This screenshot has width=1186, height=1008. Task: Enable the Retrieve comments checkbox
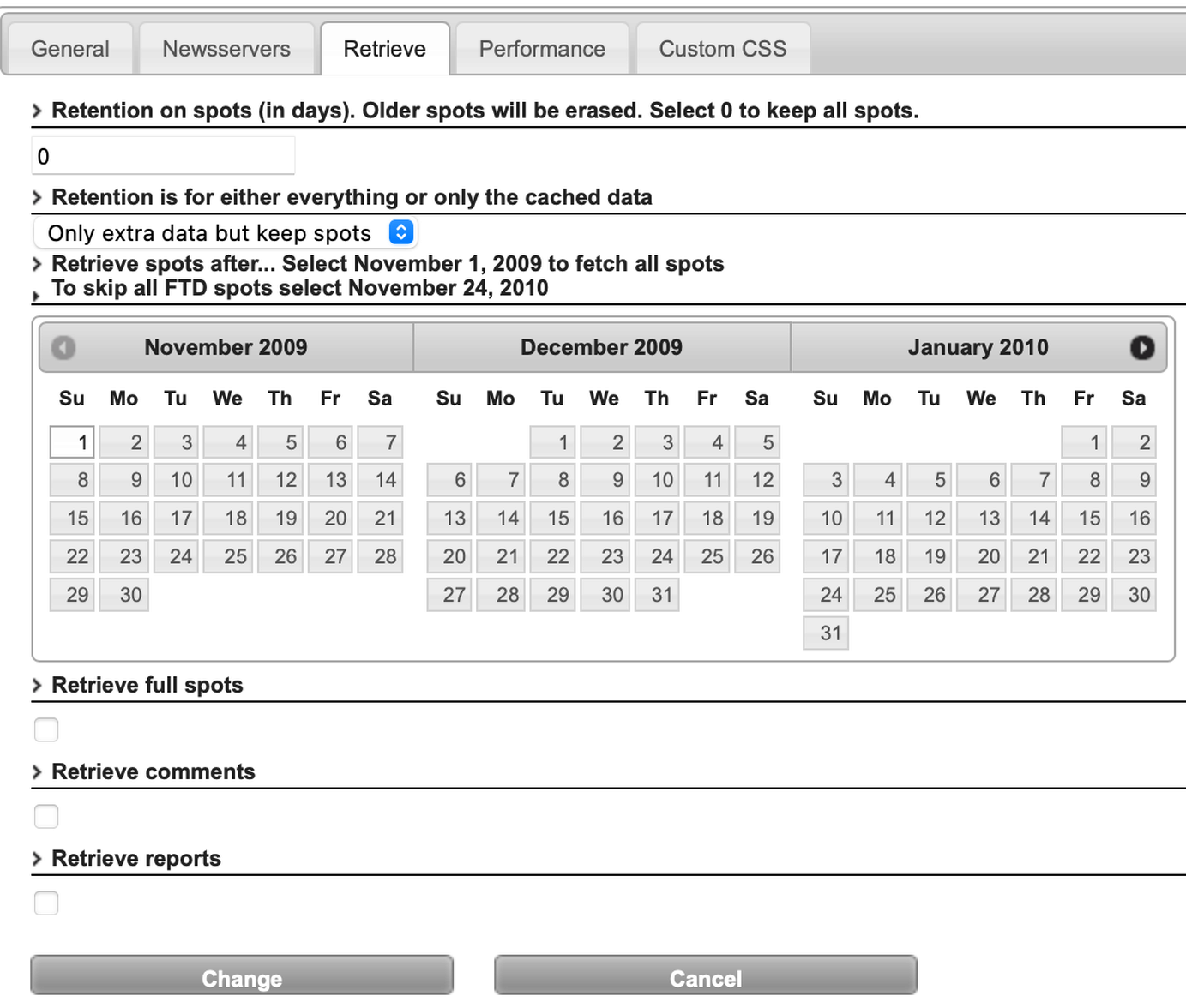[x=46, y=816]
